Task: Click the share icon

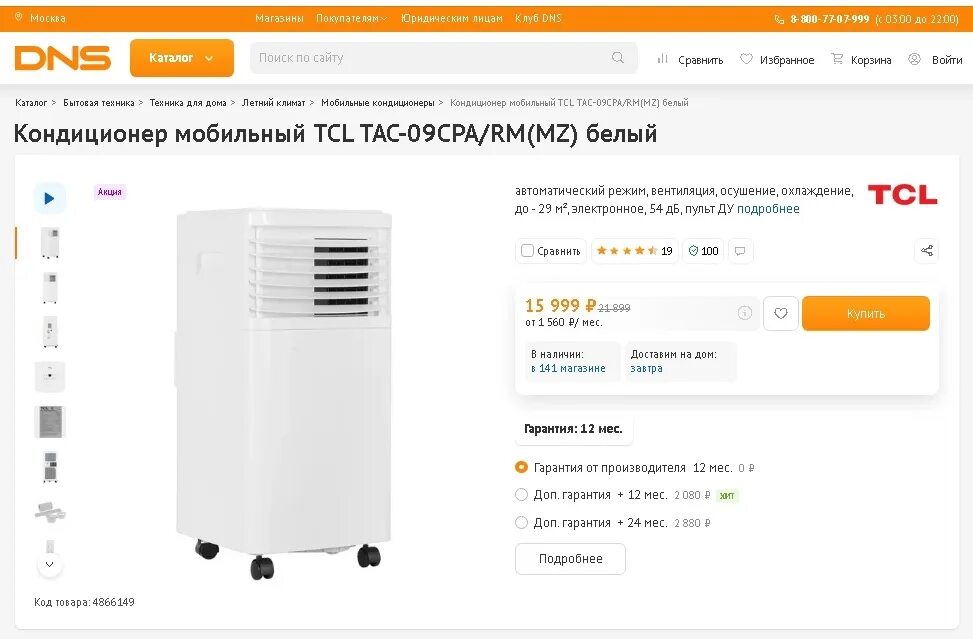Action: (926, 251)
